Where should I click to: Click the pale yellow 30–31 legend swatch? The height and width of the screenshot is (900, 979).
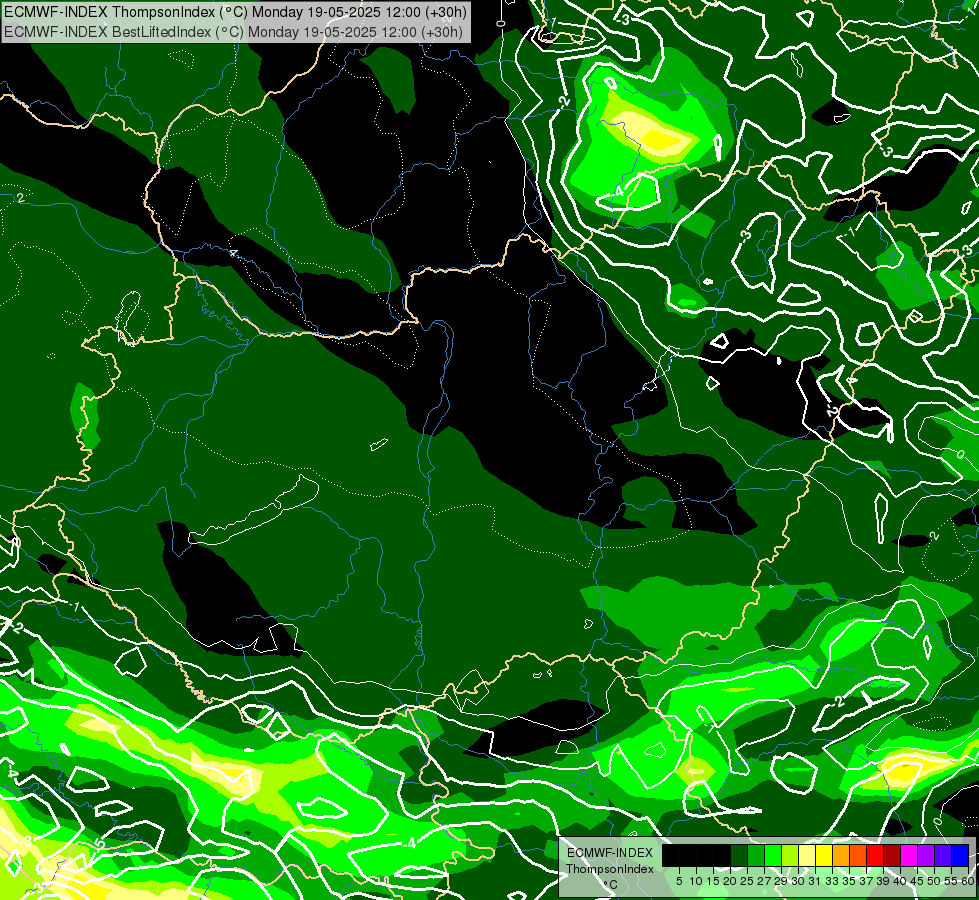click(x=807, y=855)
